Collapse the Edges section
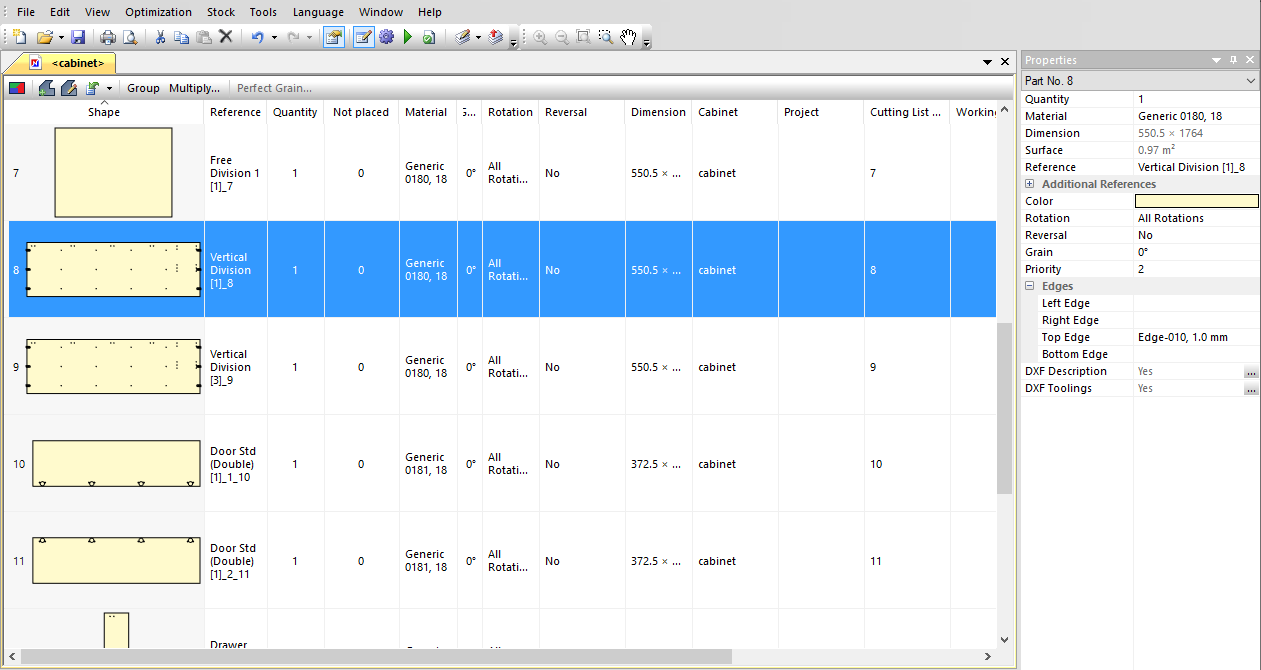Screen dimensions: 1261x670 pyautogui.click(x=1030, y=286)
